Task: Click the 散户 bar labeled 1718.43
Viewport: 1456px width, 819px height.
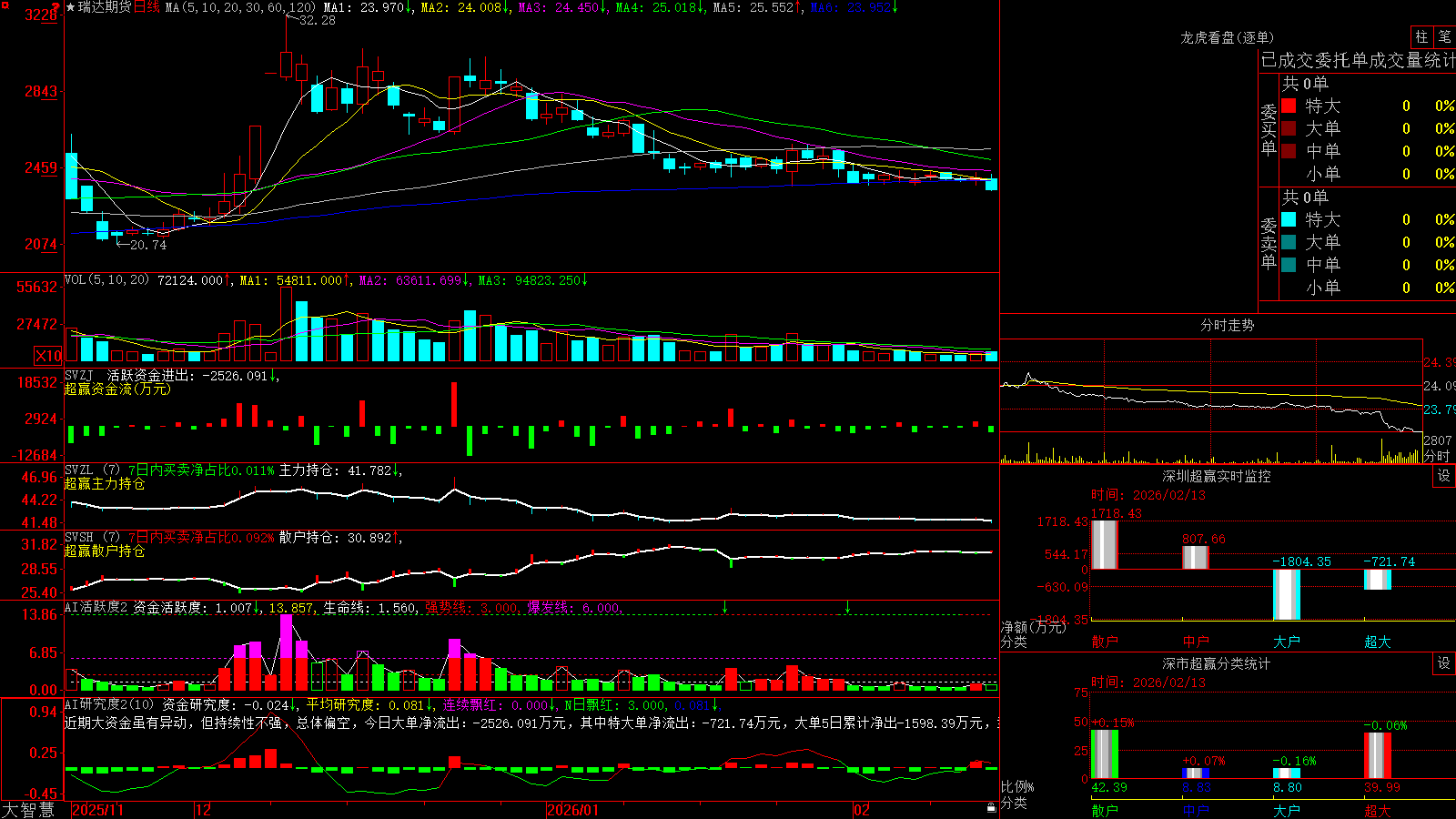Action: (1105, 545)
